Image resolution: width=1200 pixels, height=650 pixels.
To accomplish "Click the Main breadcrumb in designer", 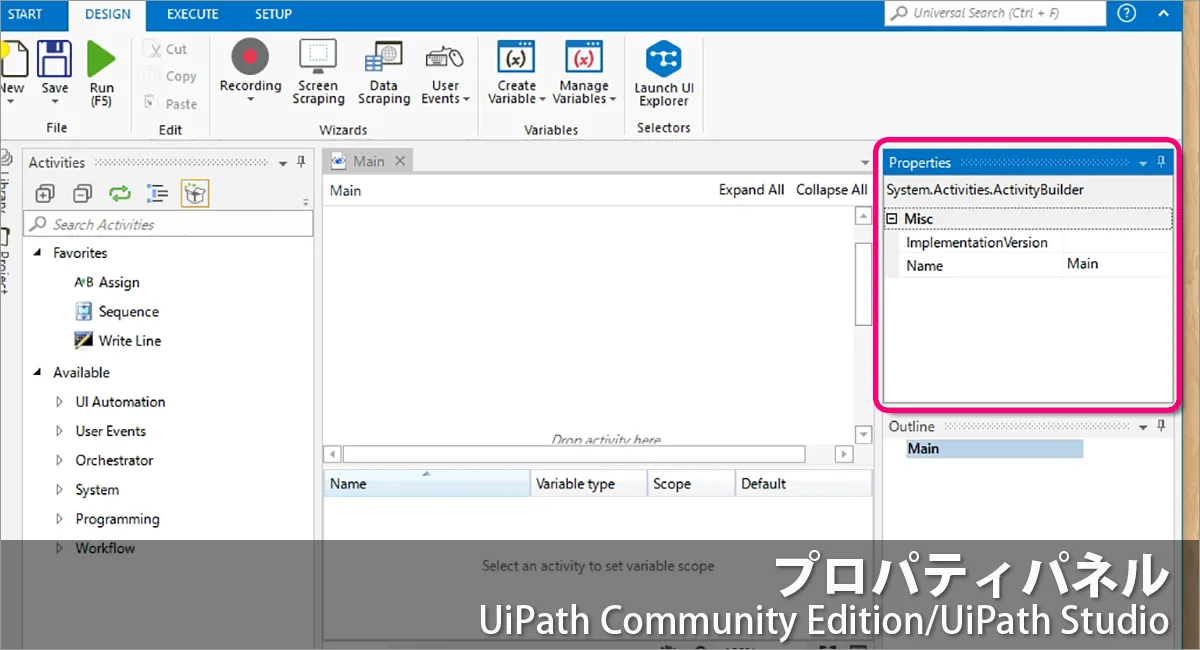I will pos(345,190).
